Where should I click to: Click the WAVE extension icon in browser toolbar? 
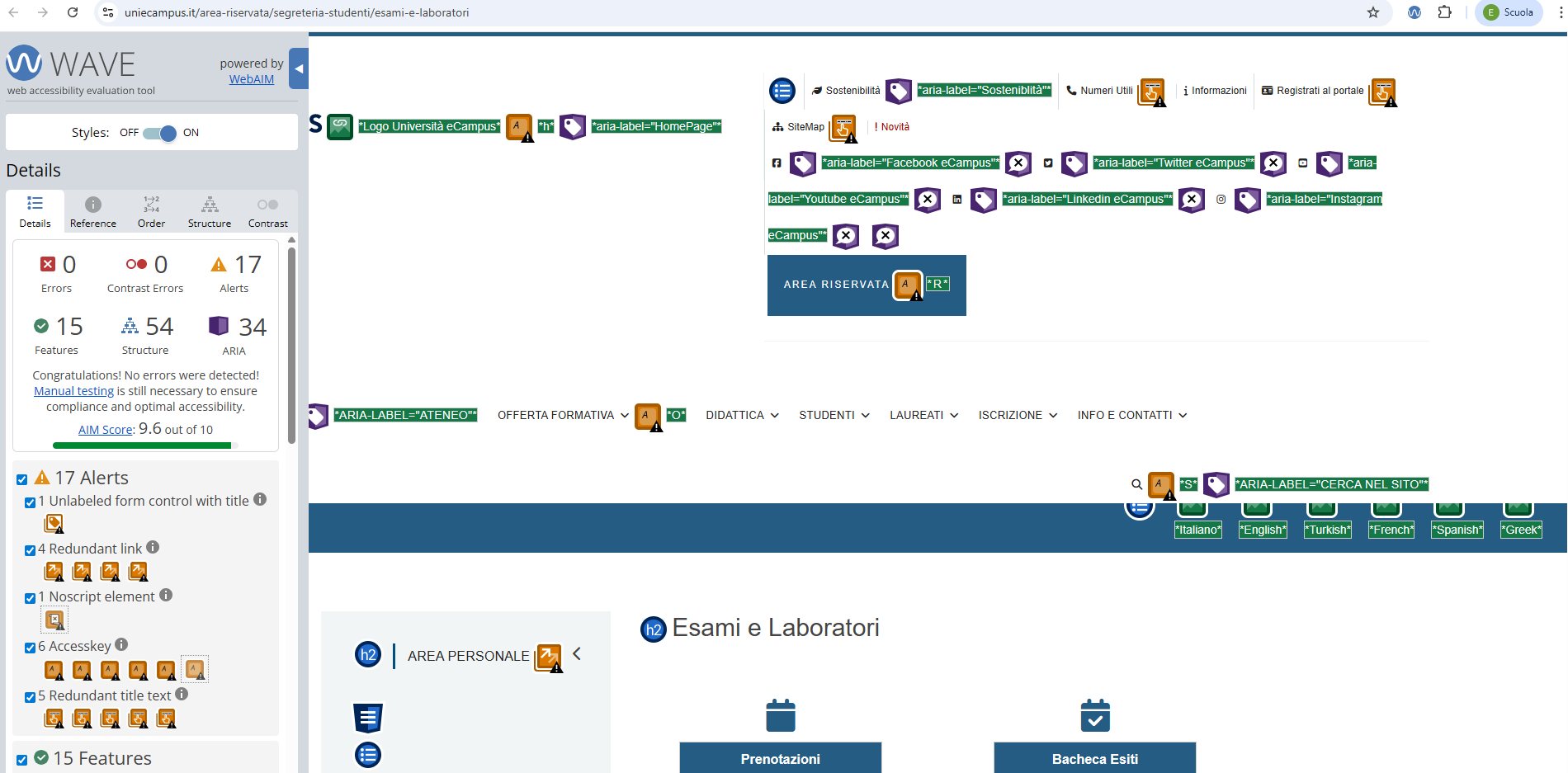(x=1415, y=12)
